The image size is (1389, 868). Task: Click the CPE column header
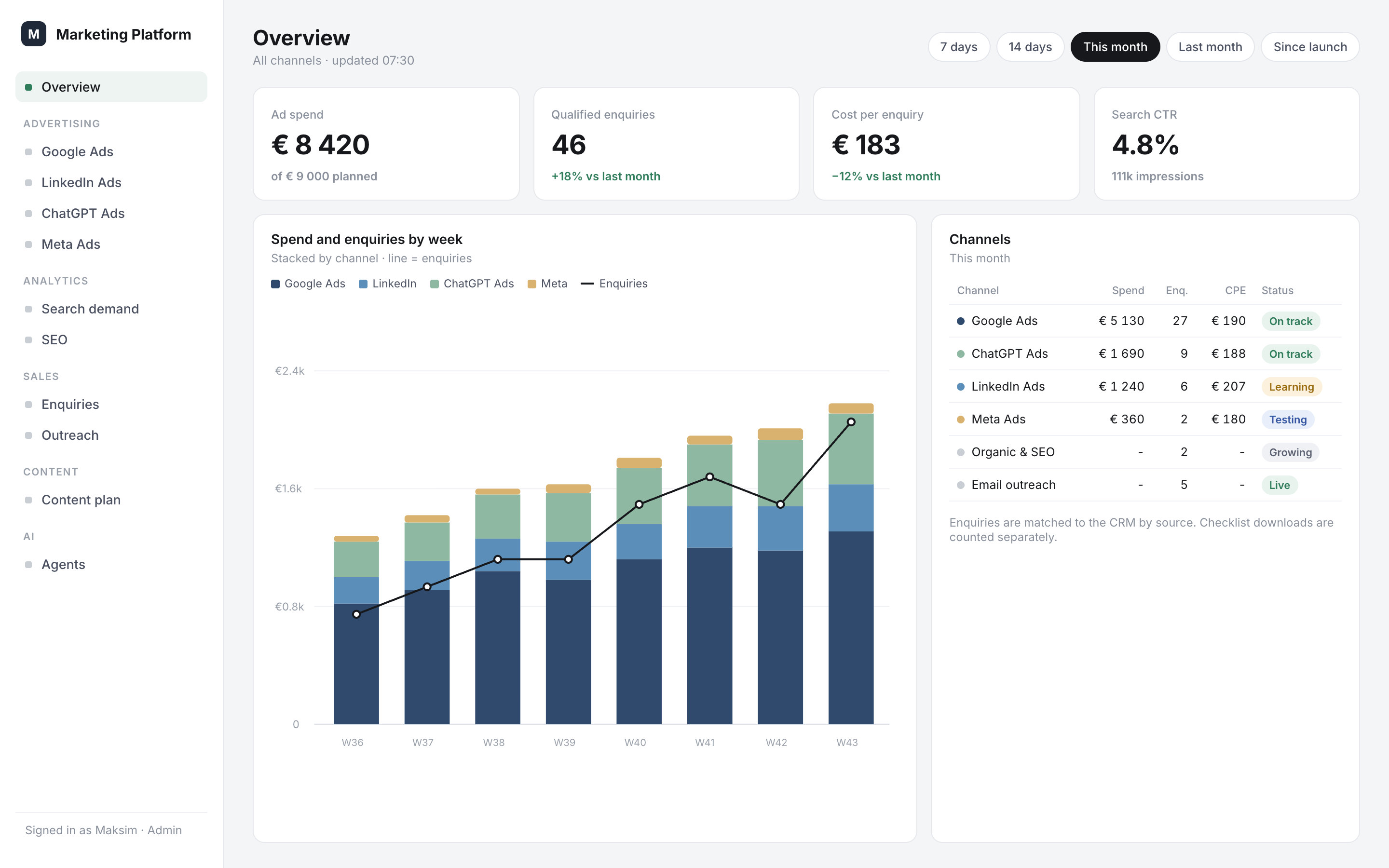[1235, 290]
